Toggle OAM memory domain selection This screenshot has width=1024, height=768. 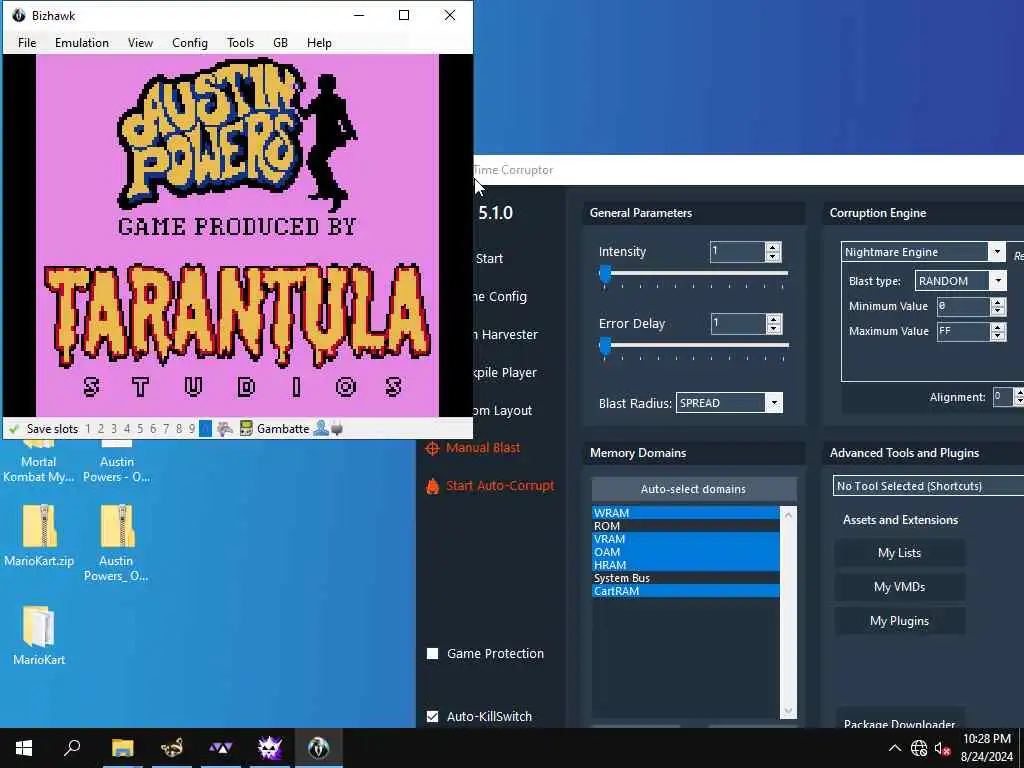click(686, 552)
